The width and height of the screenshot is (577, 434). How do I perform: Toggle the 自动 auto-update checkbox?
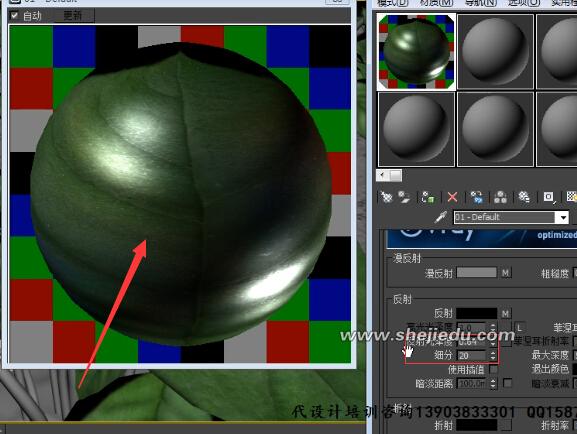pos(14,15)
